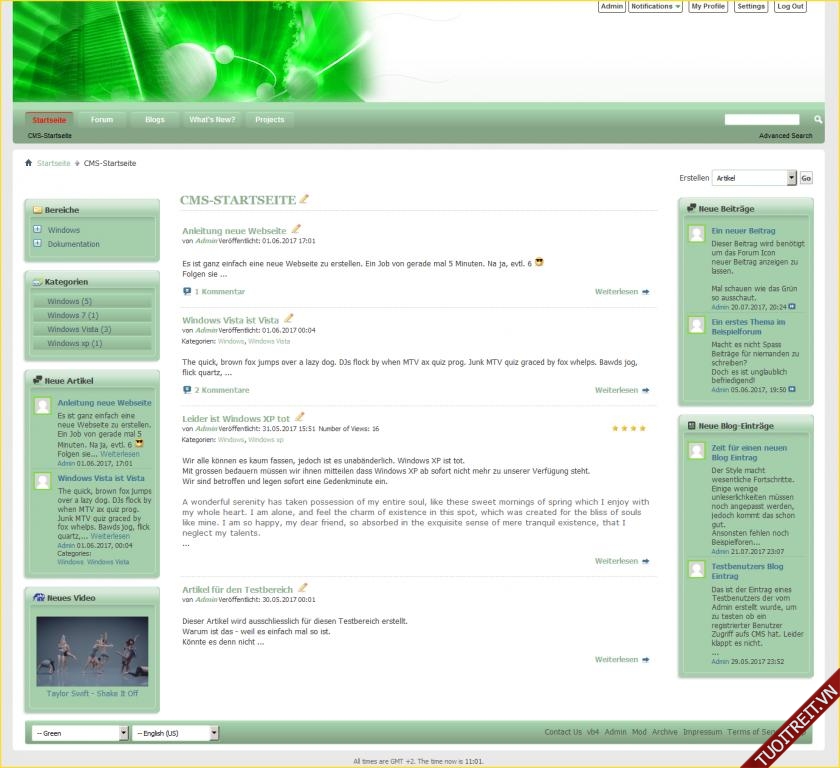Open the Advanced Search link

(x=785, y=136)
